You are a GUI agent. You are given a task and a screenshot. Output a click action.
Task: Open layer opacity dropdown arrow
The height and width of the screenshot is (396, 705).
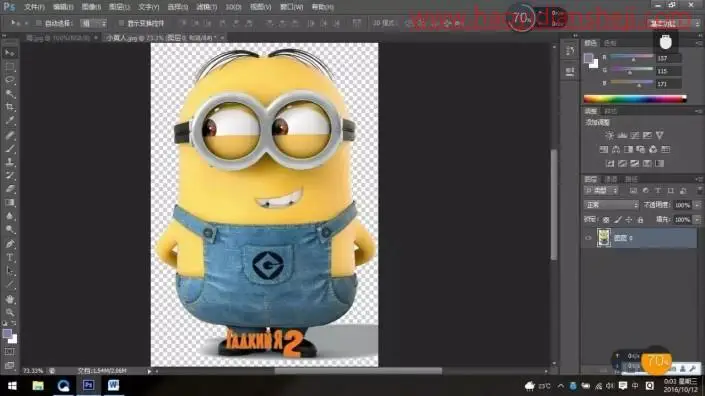(697, 205)
